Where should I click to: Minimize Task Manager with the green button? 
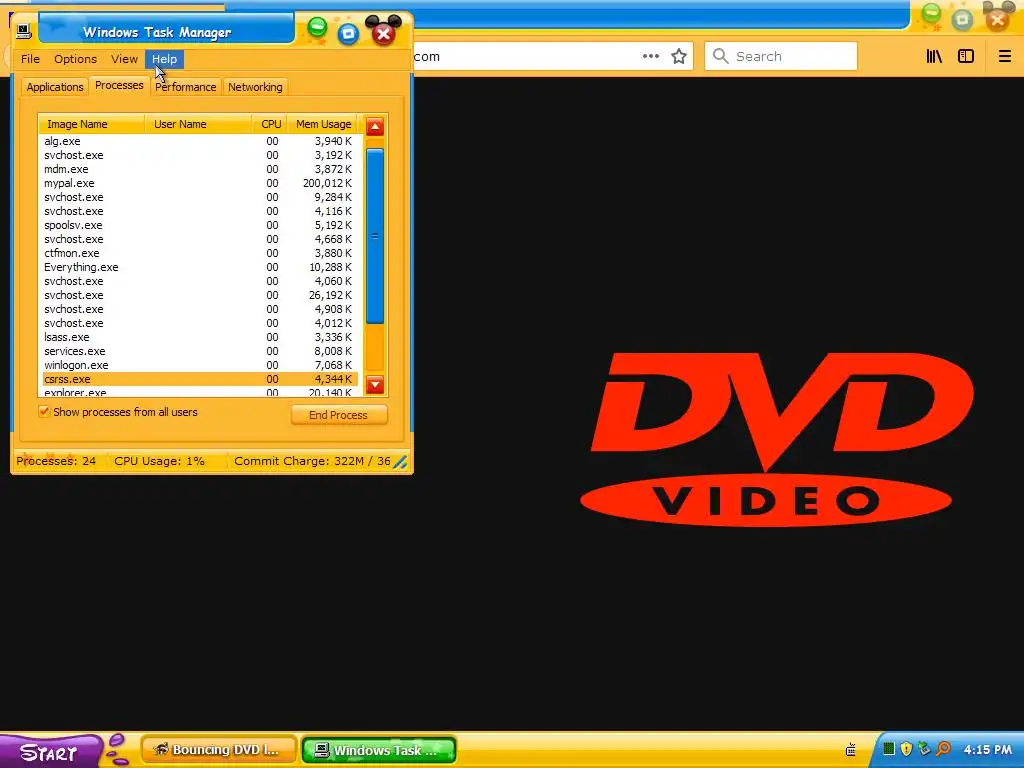coord(317,27)
